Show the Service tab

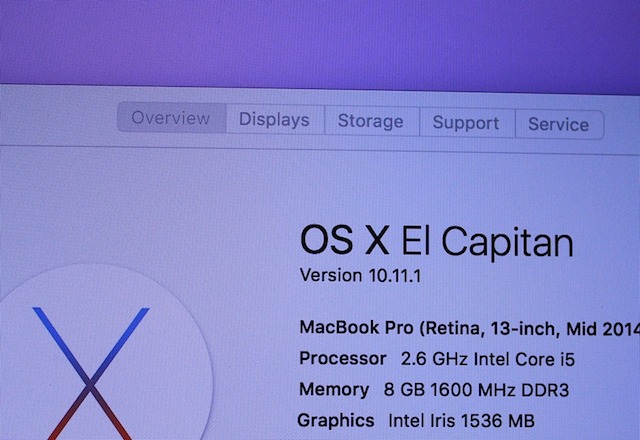click(559, 124)
